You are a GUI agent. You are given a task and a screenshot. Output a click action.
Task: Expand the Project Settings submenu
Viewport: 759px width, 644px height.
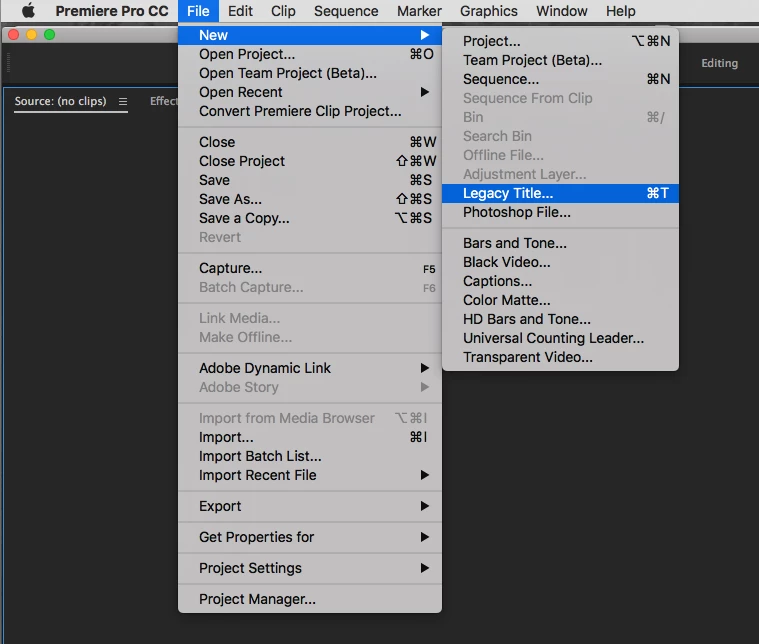310,568
